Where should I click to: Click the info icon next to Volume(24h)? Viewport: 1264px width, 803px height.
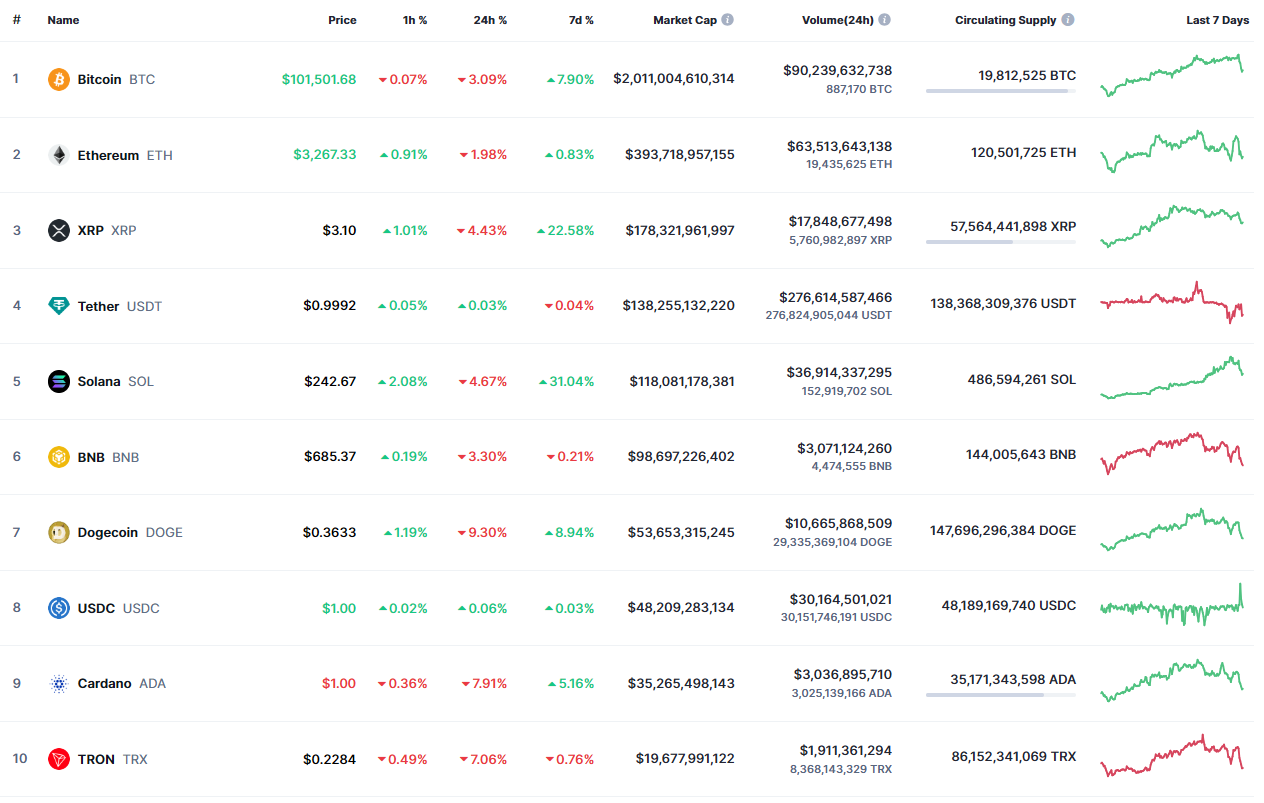pos(885,20)
